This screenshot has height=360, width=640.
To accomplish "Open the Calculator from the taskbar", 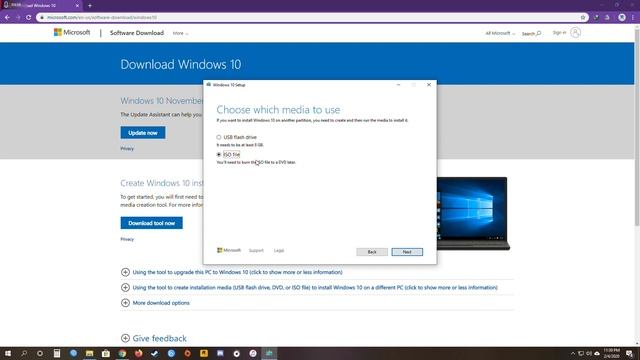I will pos(57,353).
